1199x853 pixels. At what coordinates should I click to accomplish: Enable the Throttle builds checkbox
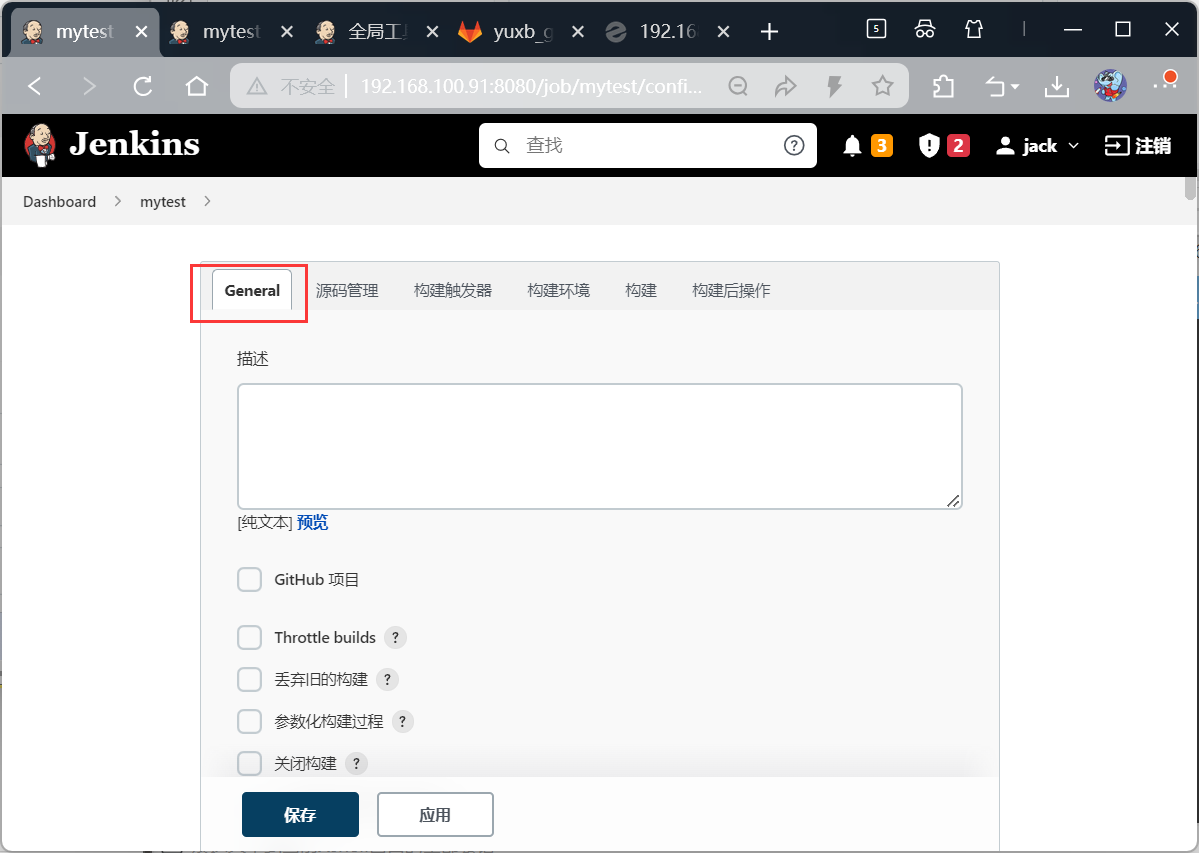249,637
